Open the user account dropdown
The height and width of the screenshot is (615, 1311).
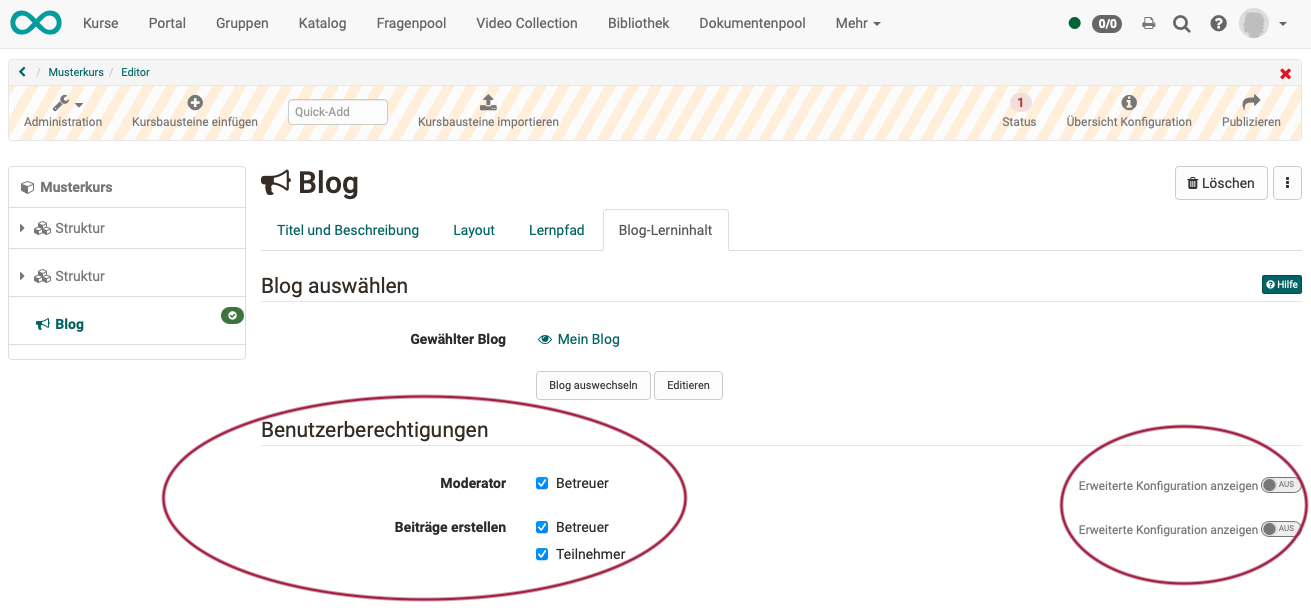[1253, 22]
